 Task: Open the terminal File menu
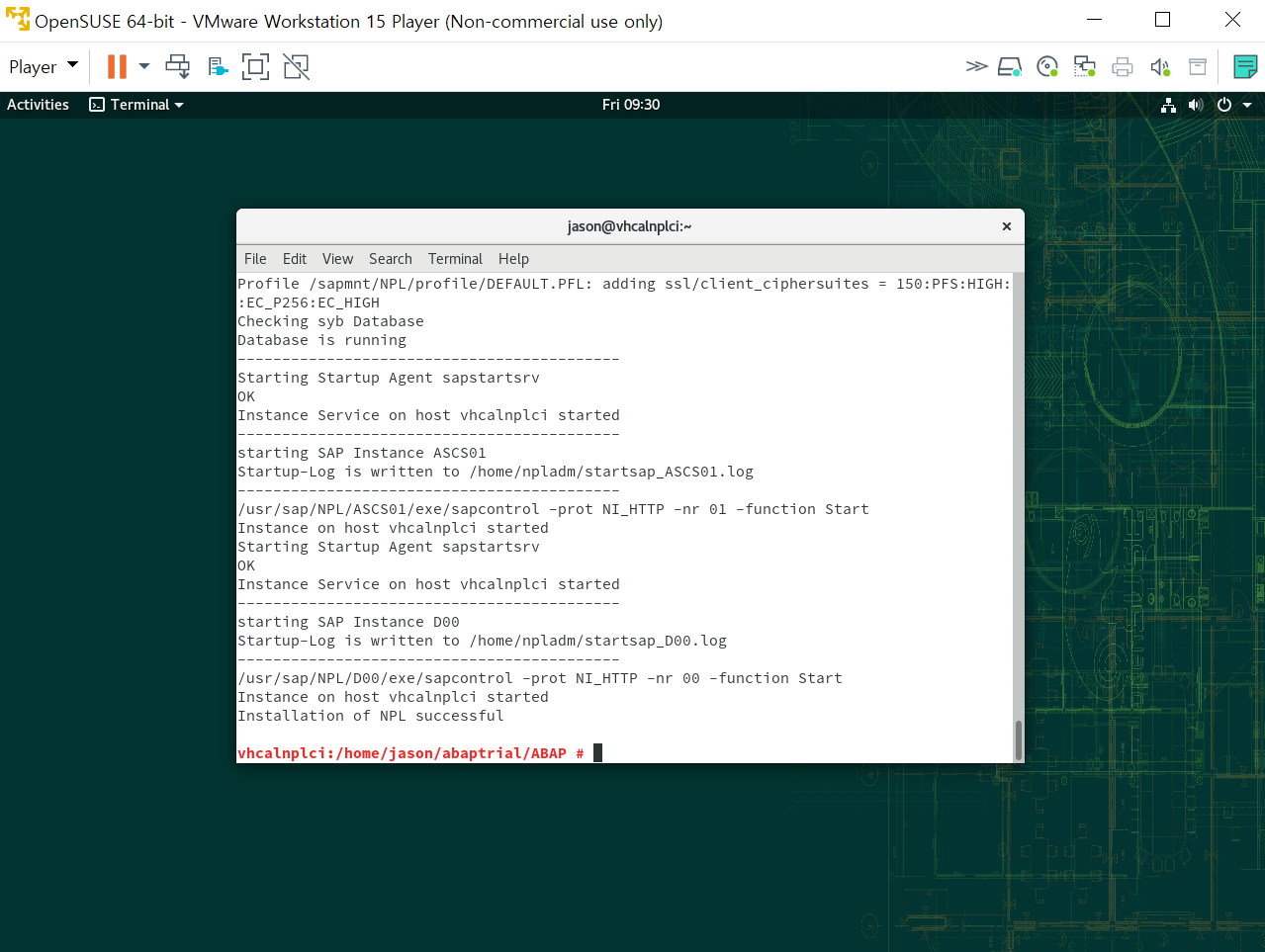pos(255,259)
